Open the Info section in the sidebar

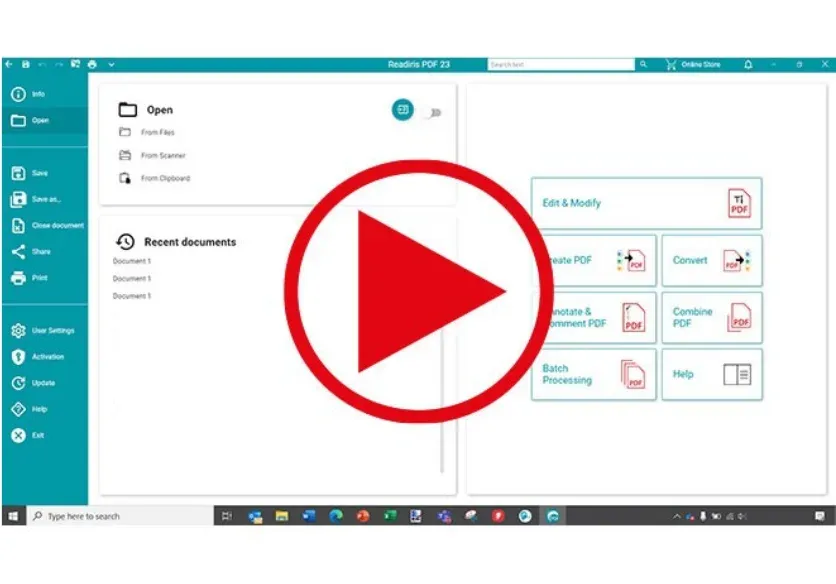(x=45, y=94)
